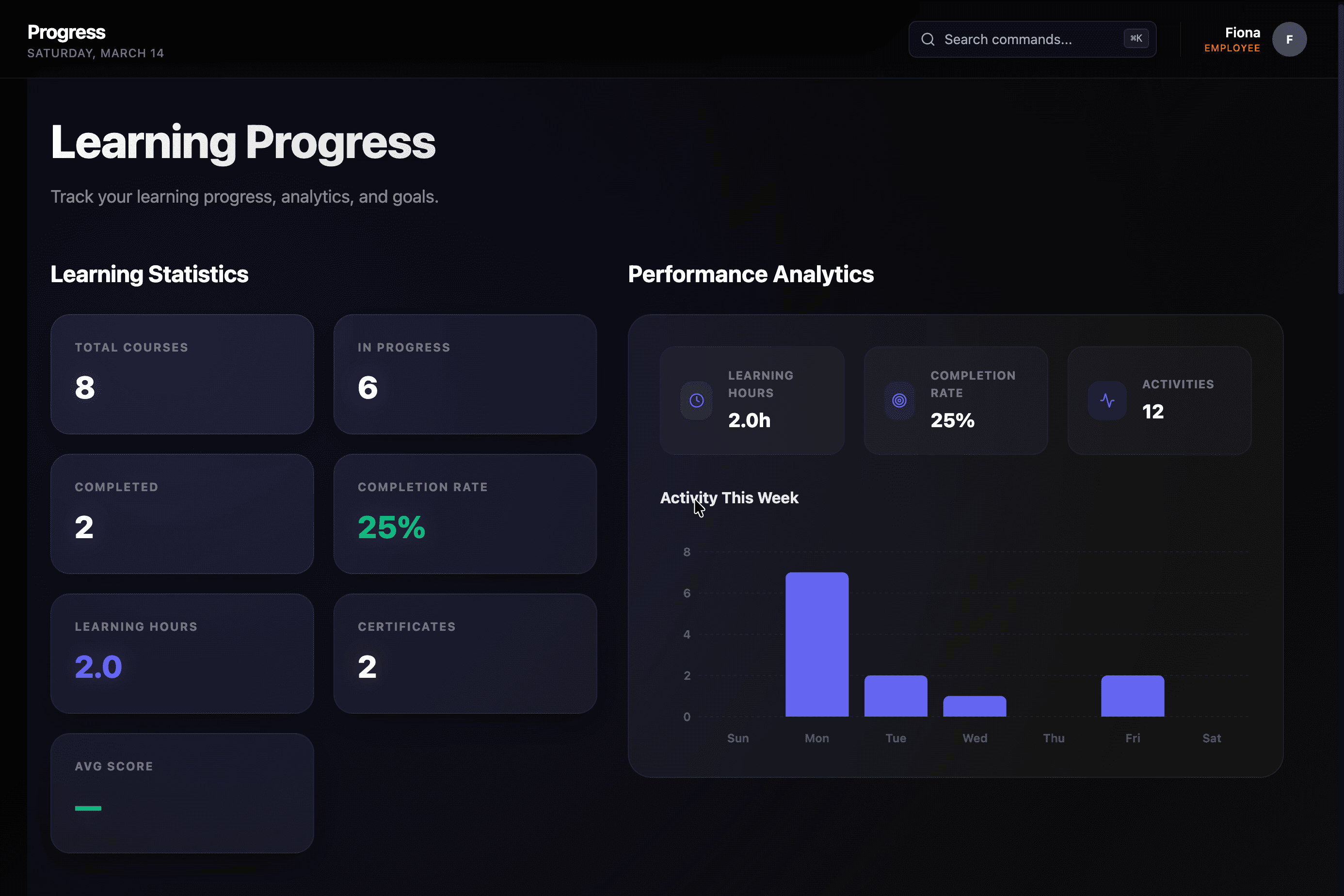Click the Performance Analytics section heading

point(750,274)
